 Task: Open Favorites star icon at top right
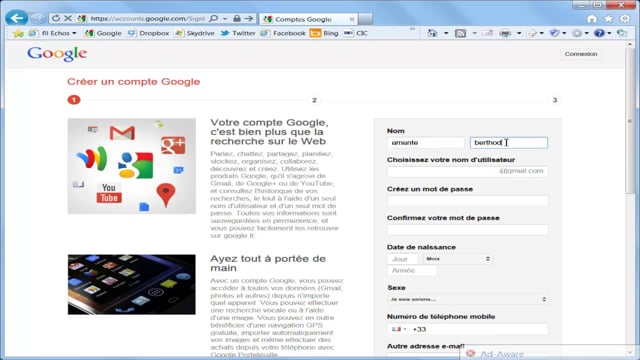609,18
